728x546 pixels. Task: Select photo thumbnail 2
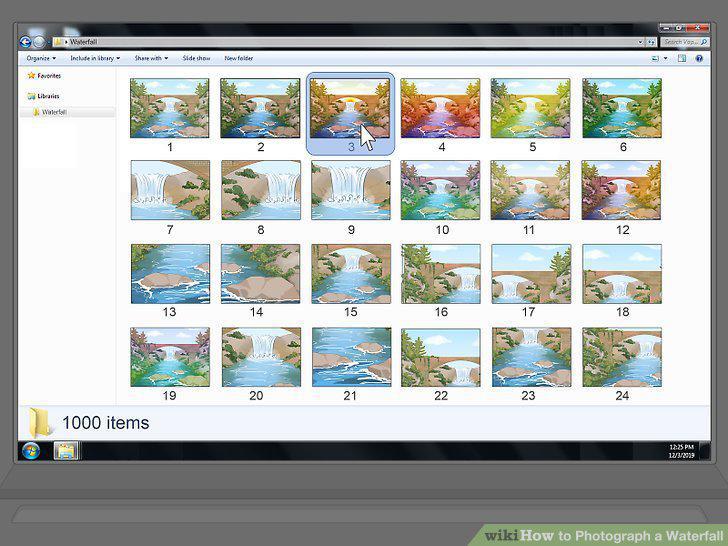point(260,108)
